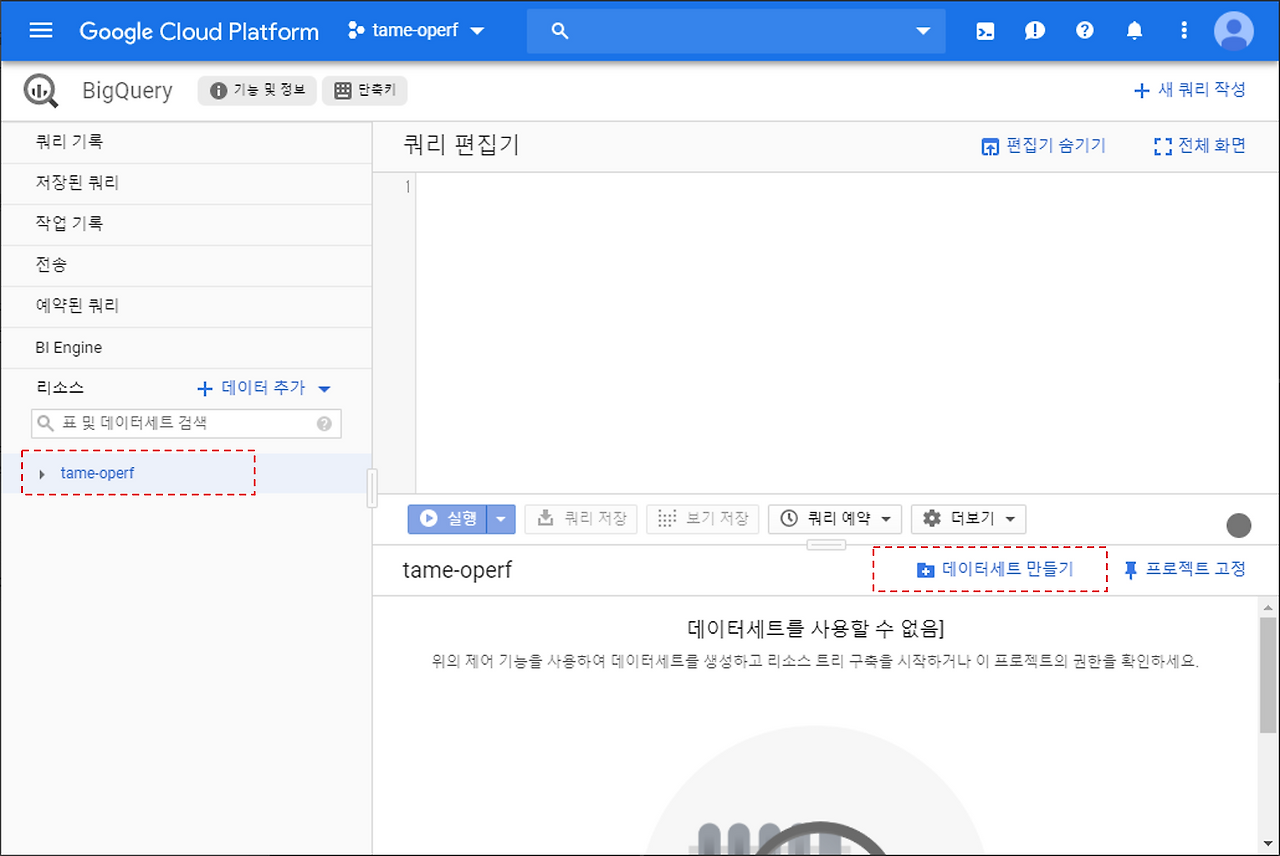Click the search magnifier in top bar
Image resolution: width=1280 pixels, height=856 pixels.
[560, 31]
